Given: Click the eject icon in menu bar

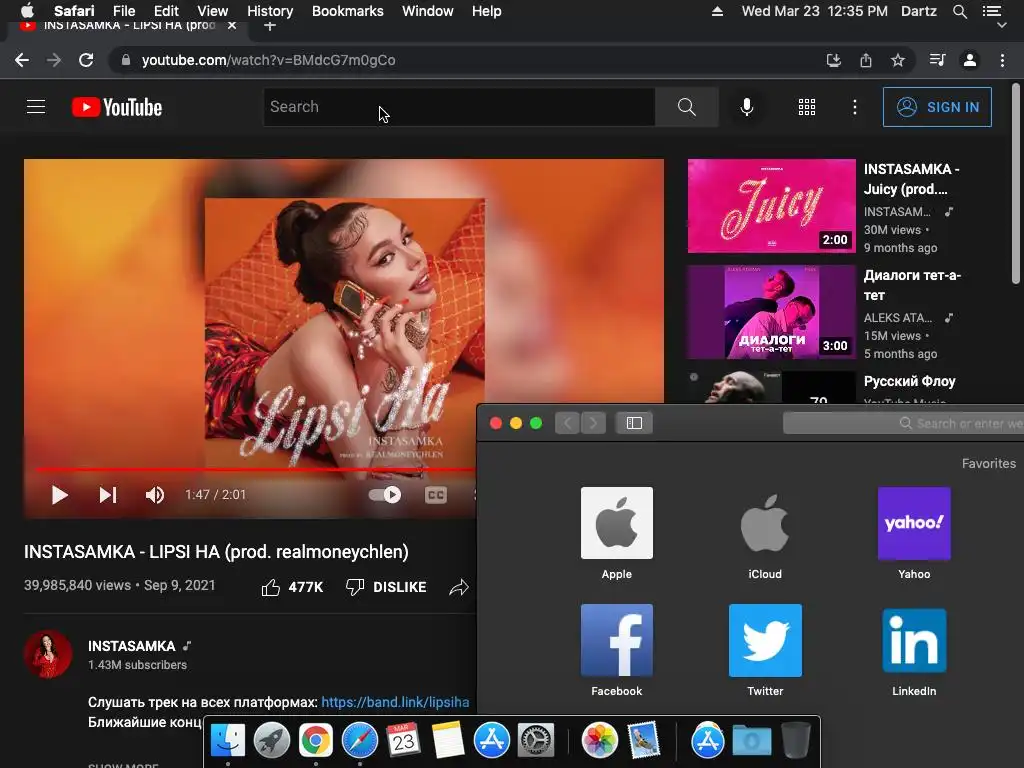Looking at the screenshot, I should click(x=717, y=11).
